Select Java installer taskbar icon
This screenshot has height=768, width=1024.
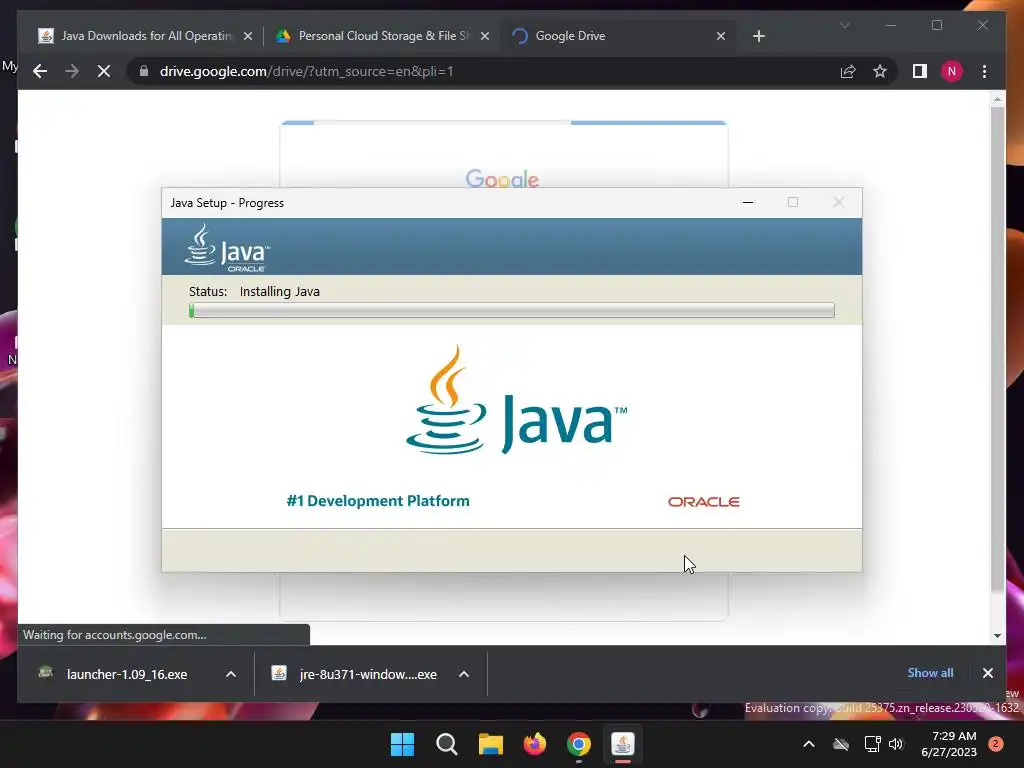622,744
